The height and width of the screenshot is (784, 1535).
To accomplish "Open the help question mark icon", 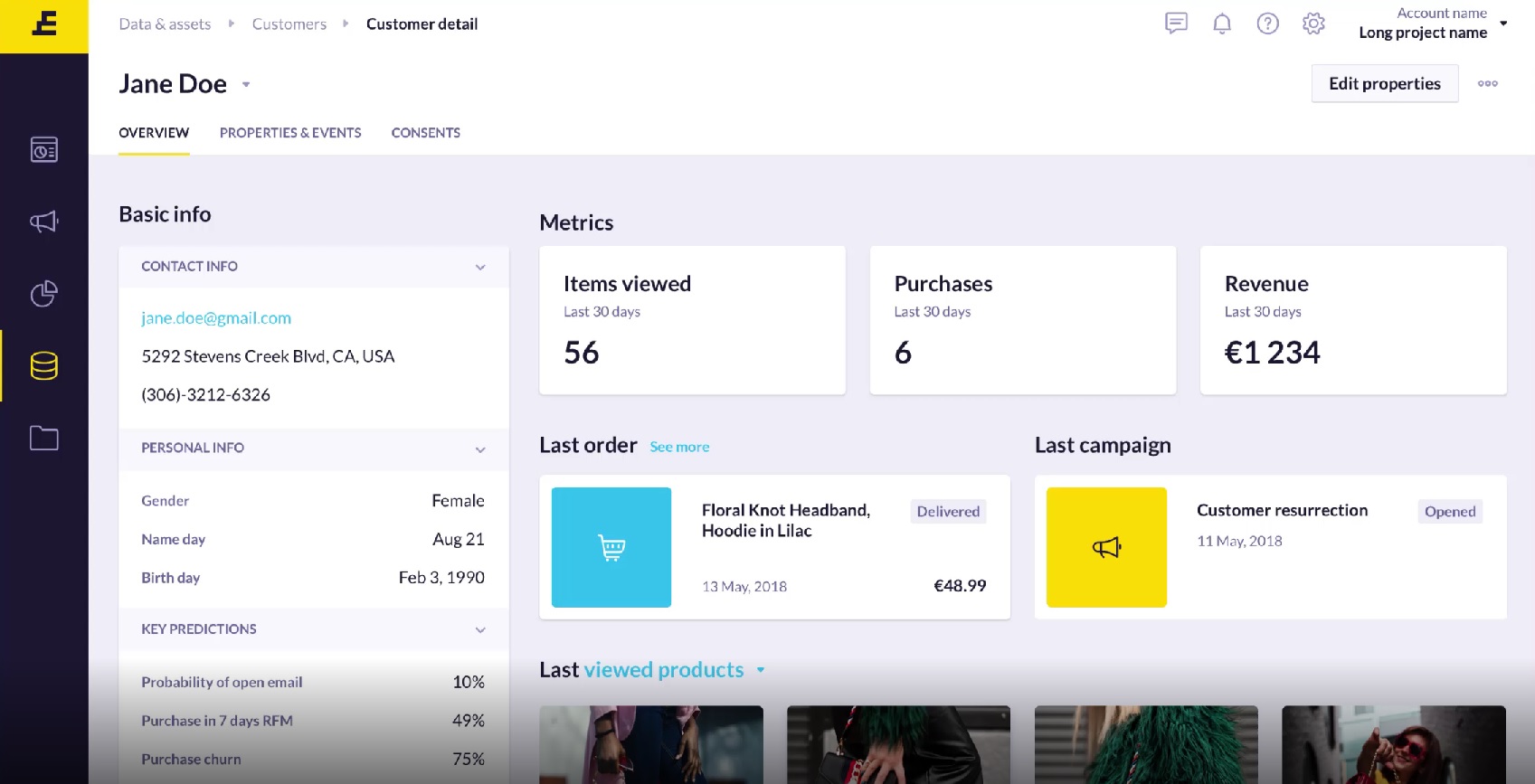I will point(1267,24).
